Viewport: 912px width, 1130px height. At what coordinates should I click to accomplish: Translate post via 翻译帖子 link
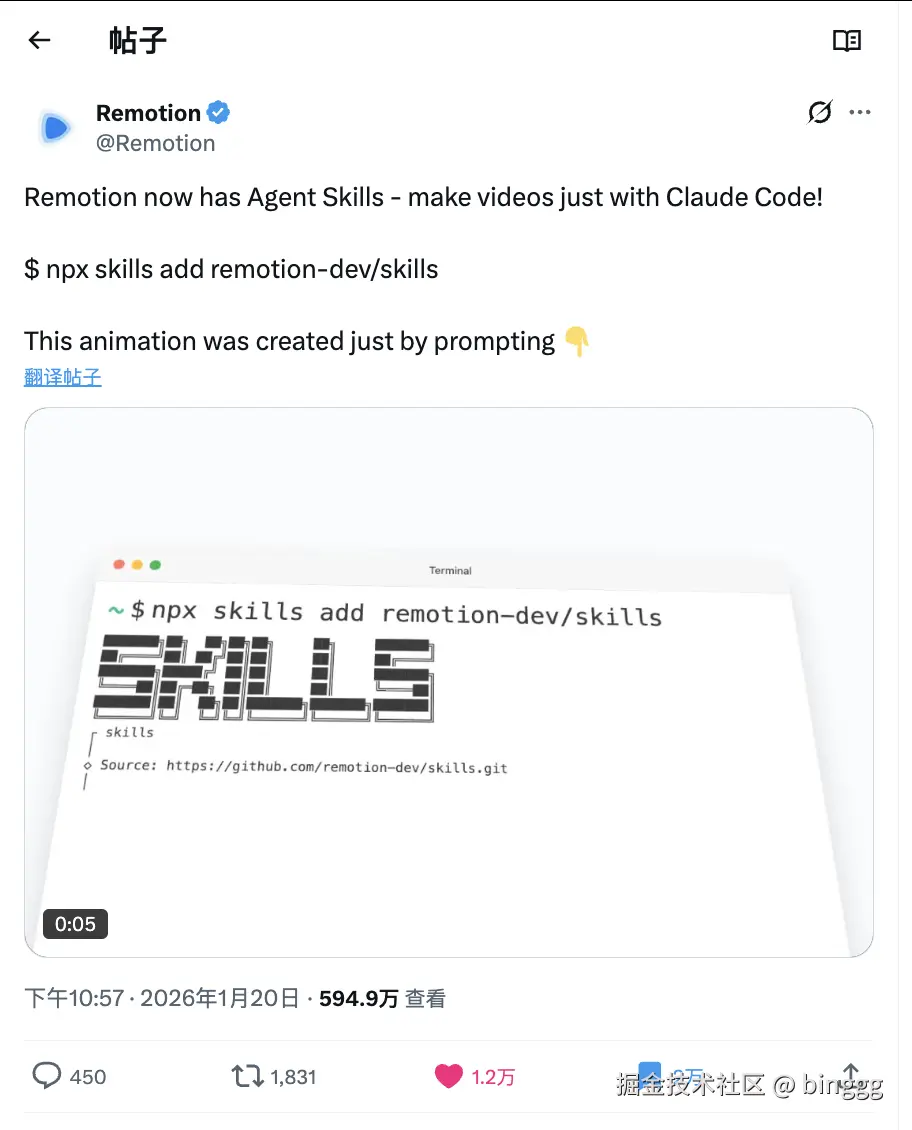(63, 377)
